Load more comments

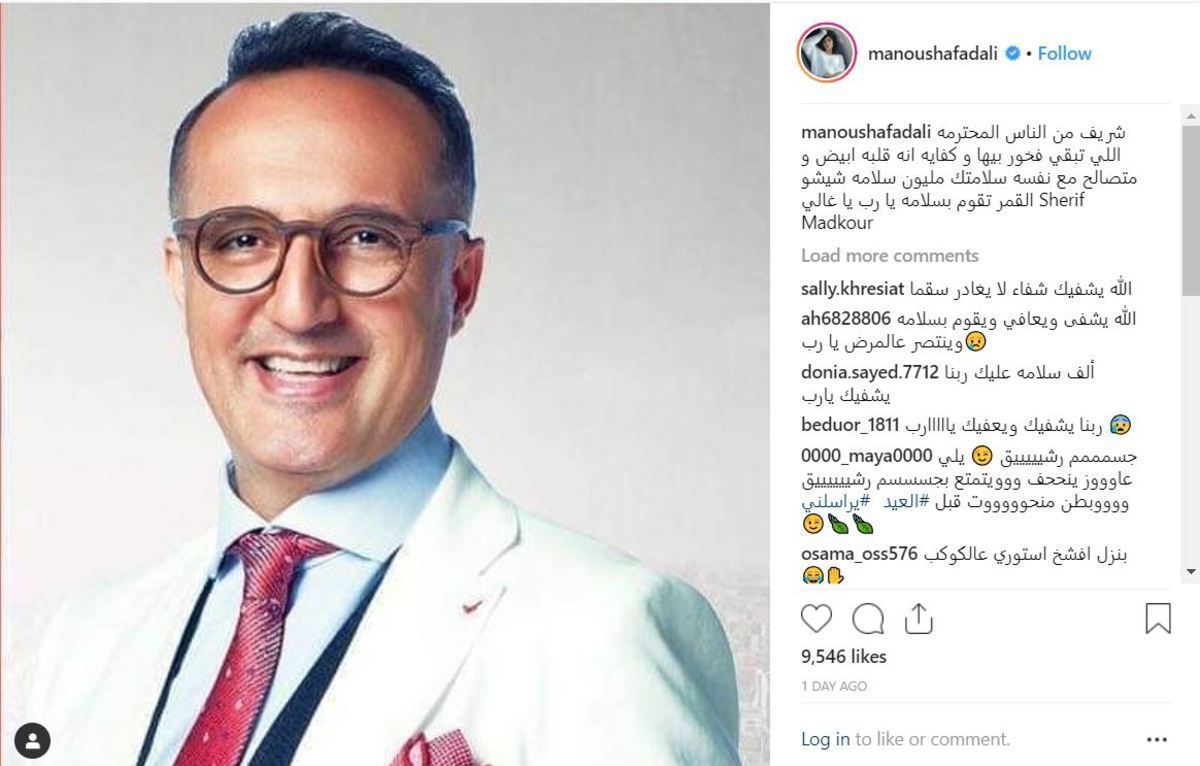[890, 255]
